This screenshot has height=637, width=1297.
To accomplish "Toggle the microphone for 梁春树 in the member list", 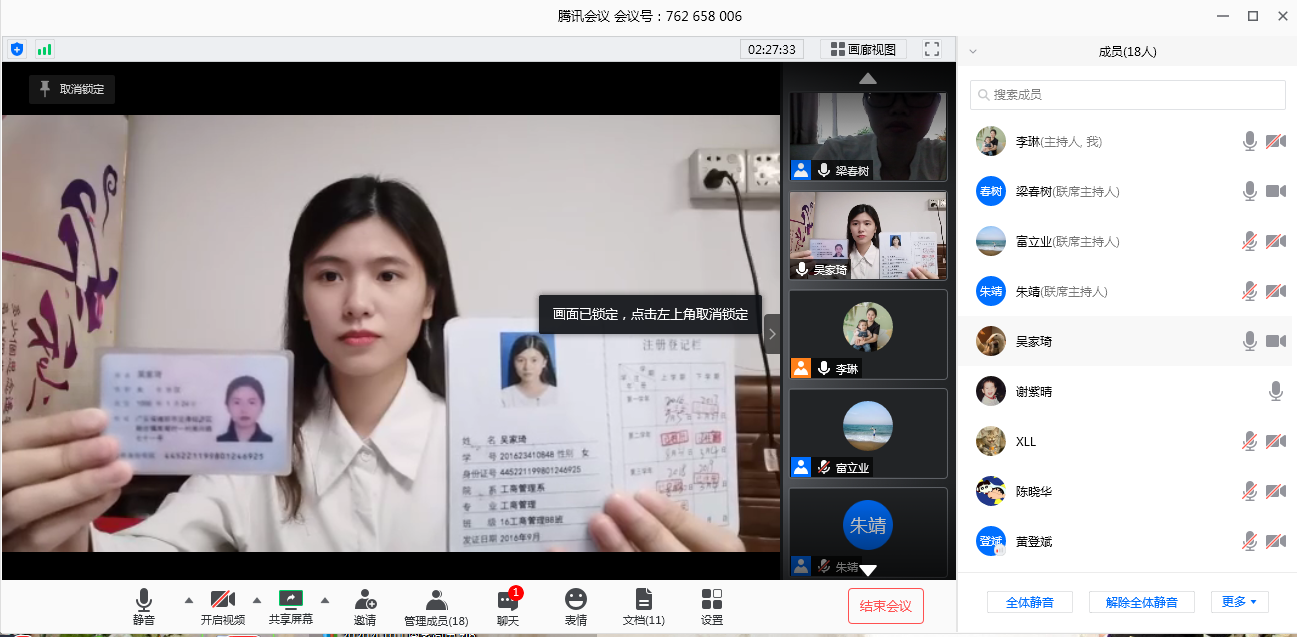I will pos(1249,191).
